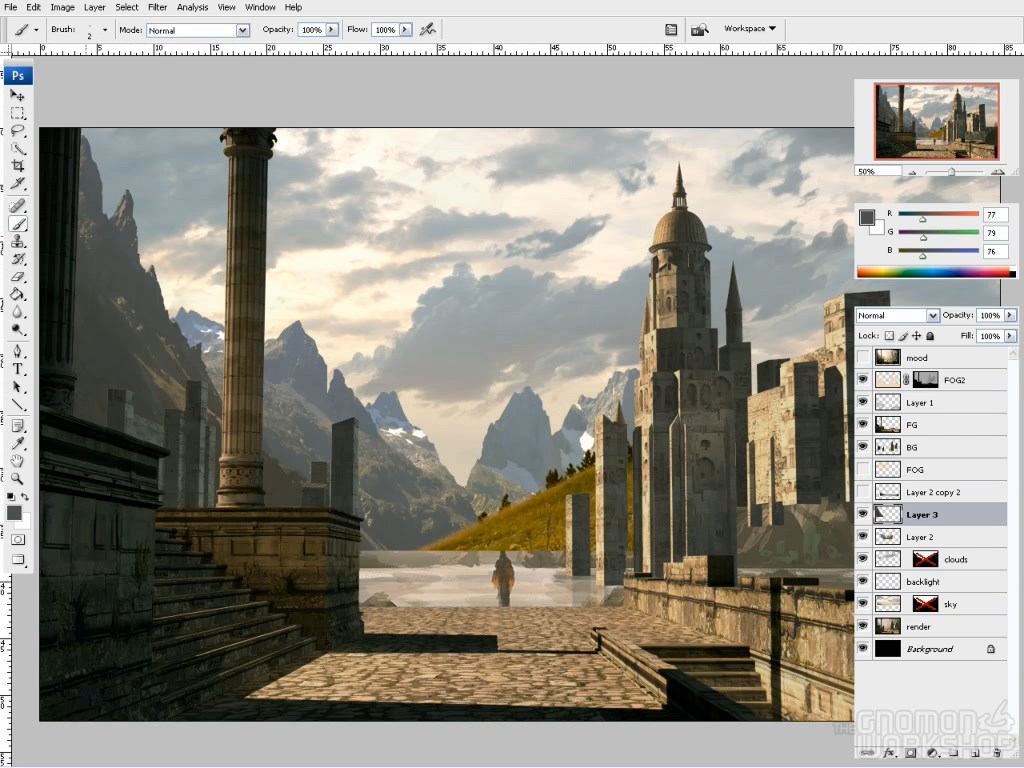This screenshot has height=768, width=1024.
Task: Open the Workspace dropdown
Action: pyautogui.click(x=750, y=29)
